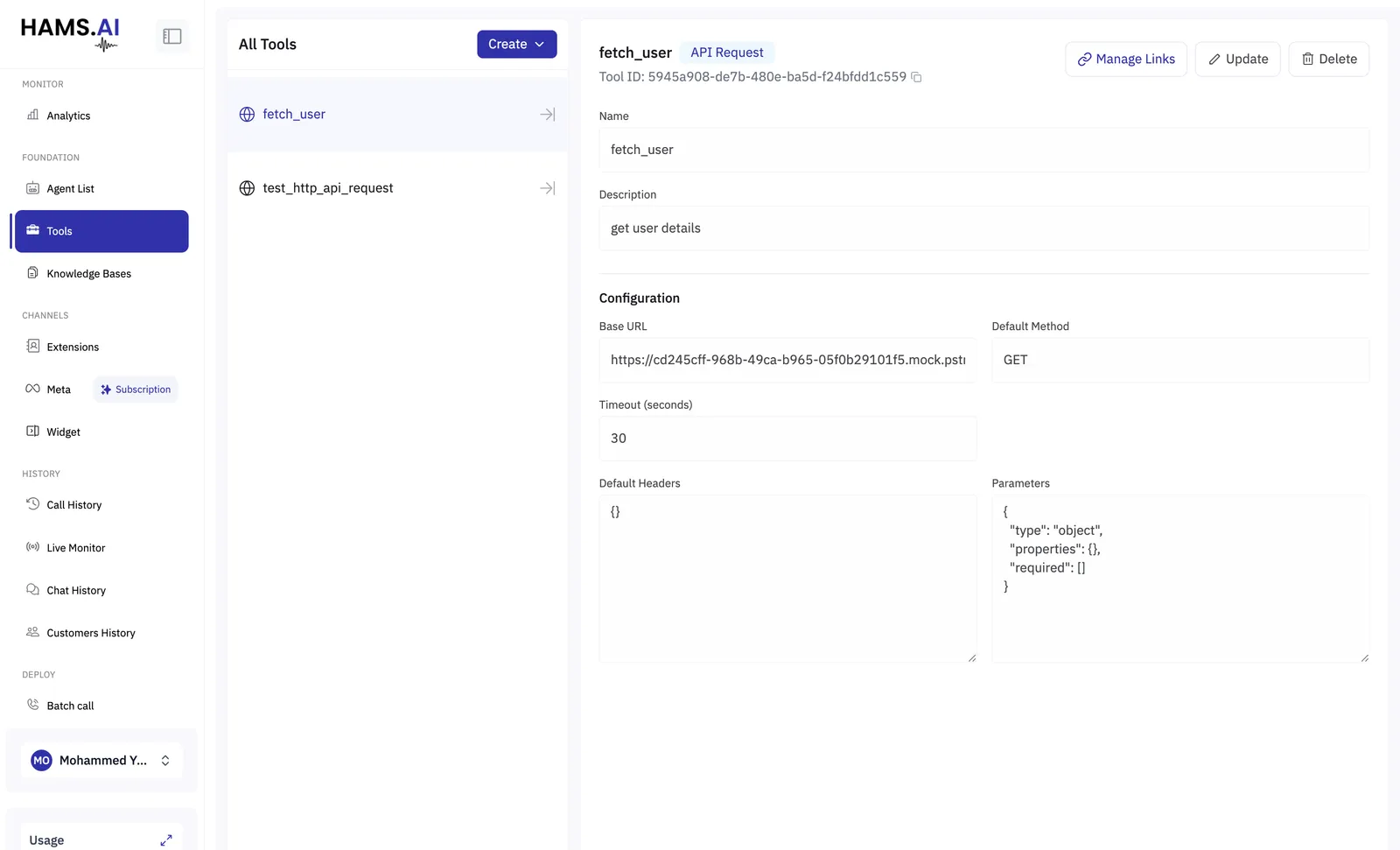
Task: Click the Description field
Action: coord(984,228)
